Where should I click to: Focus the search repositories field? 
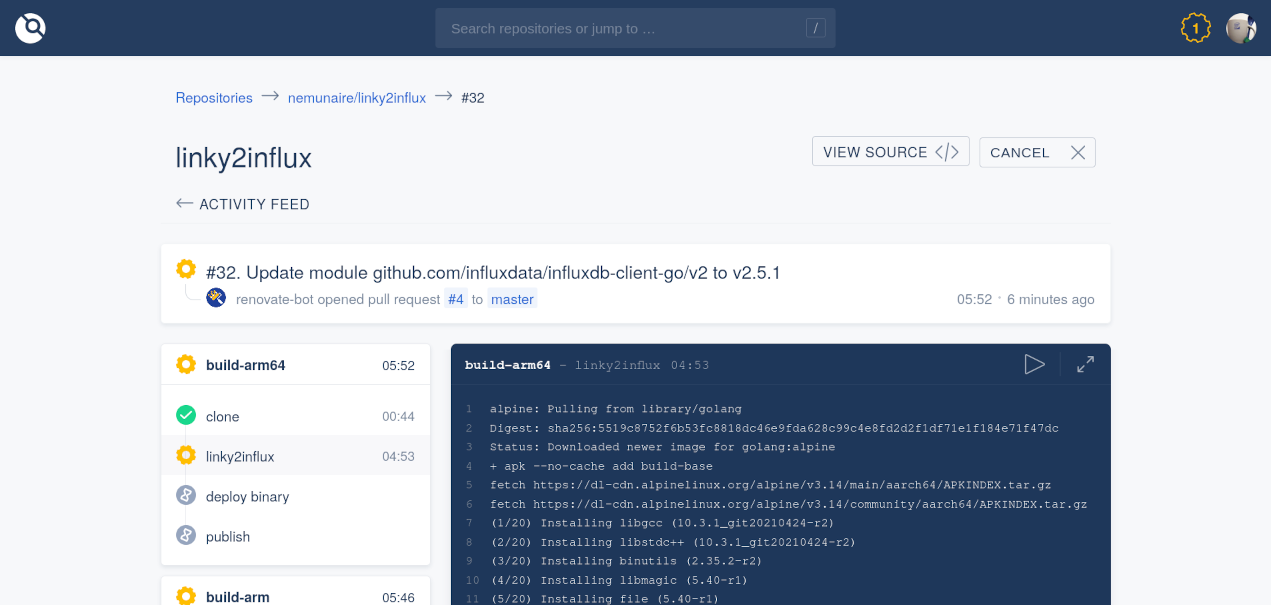coord(620,28)
